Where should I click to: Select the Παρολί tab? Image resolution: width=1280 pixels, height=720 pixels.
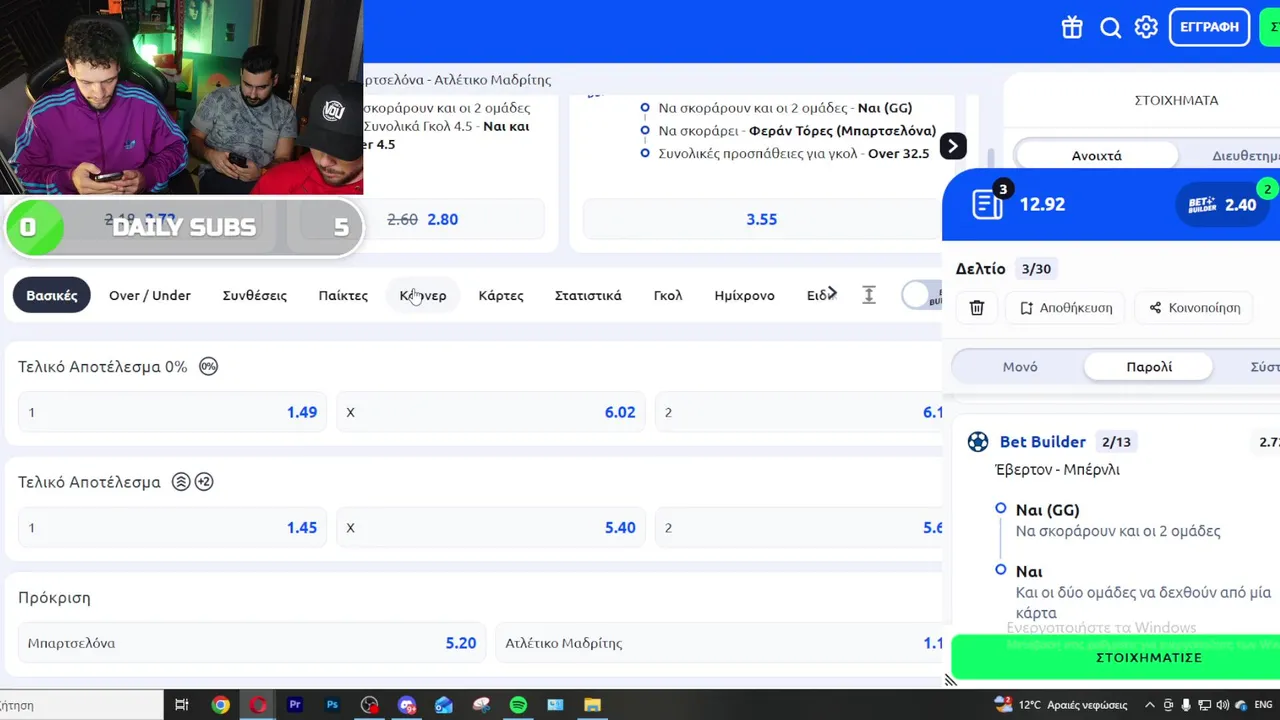click(1149, 367)
